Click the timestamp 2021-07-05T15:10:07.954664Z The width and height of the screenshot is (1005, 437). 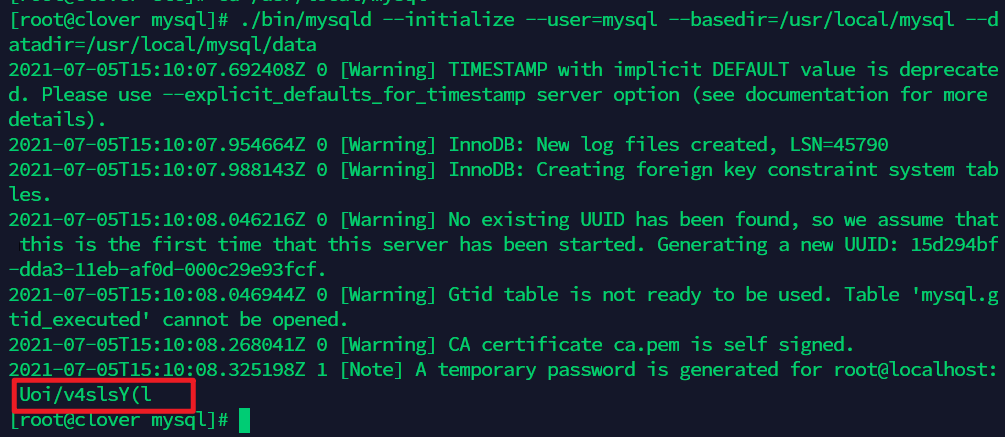point(157,145)
